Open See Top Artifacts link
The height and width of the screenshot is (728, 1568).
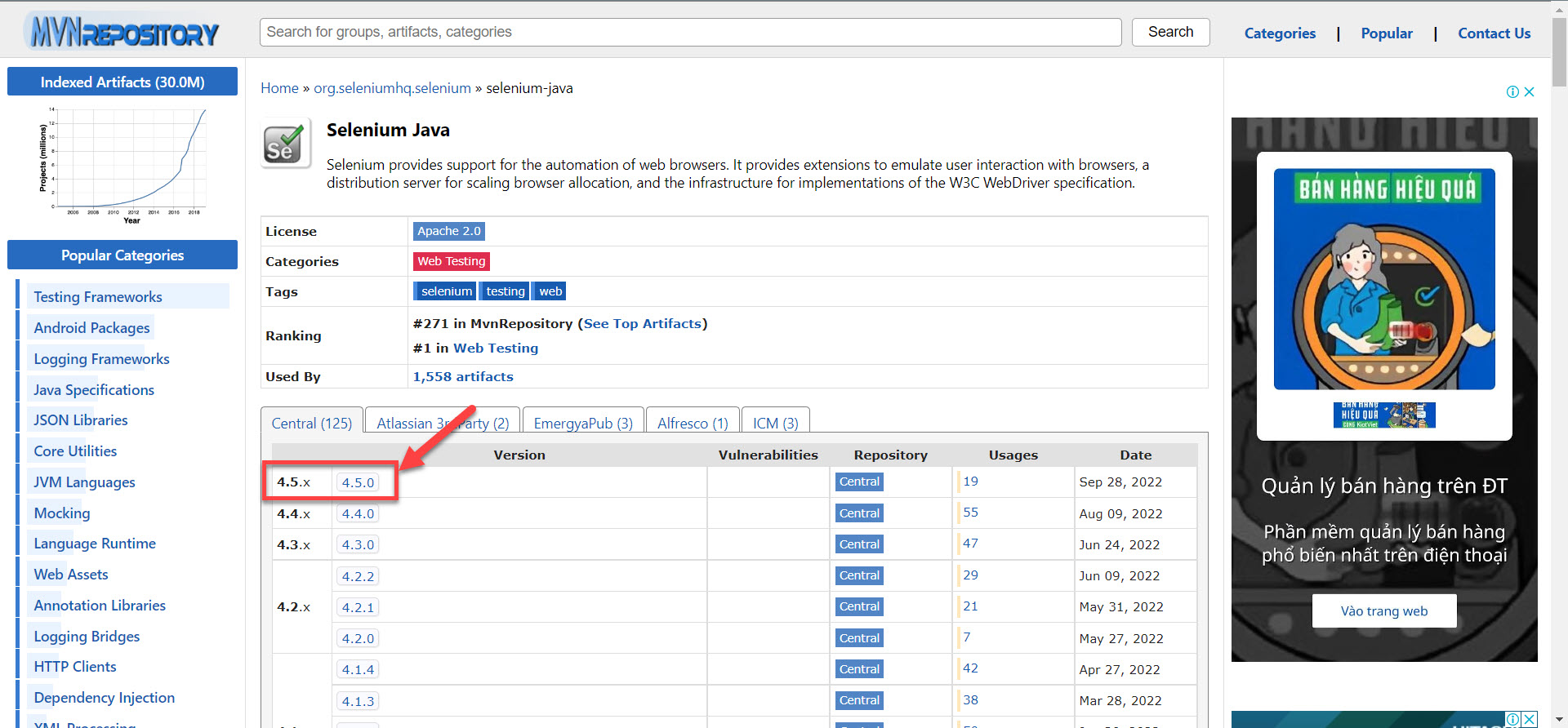point(643,324)
